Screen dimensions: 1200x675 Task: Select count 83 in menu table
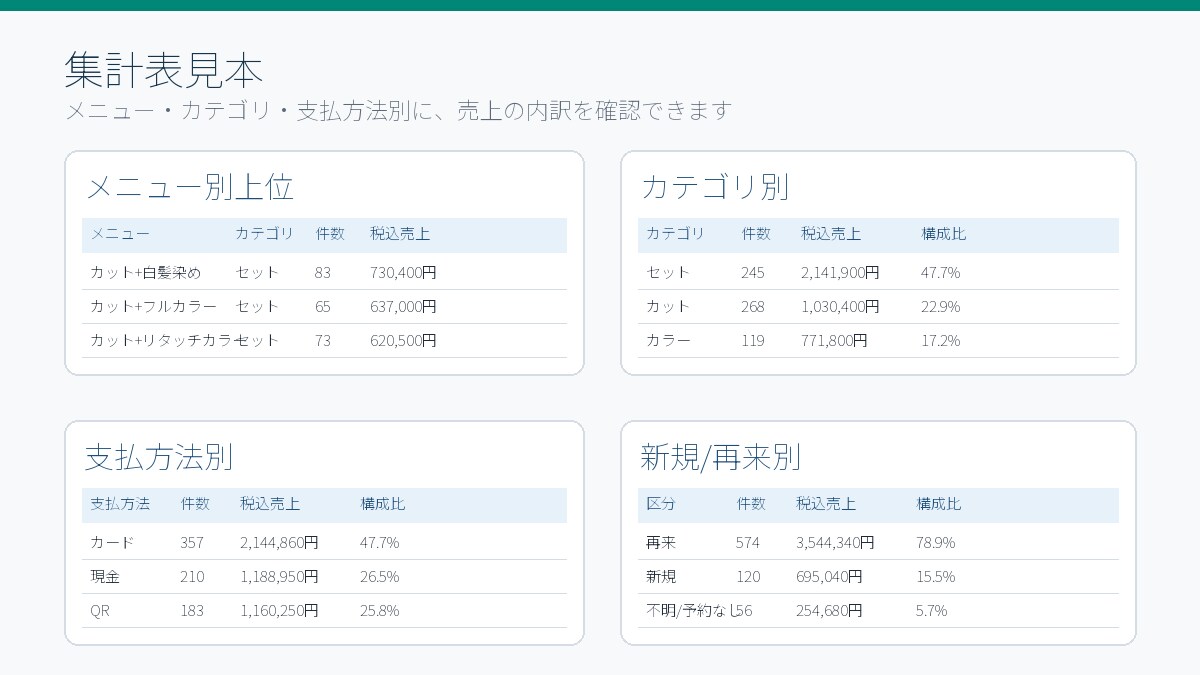click(323, 272)
